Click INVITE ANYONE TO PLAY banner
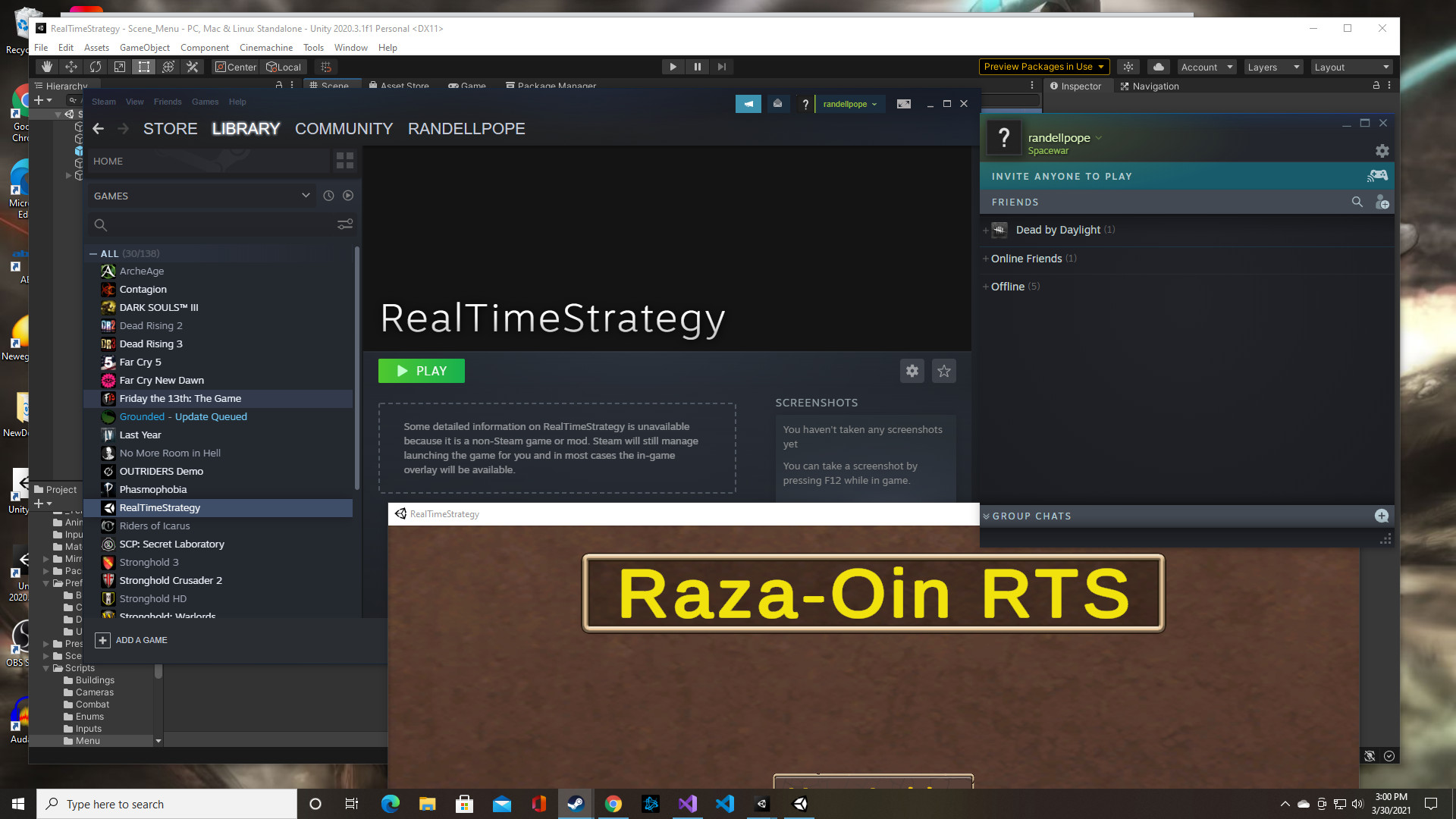 [x=1187, y=176]
